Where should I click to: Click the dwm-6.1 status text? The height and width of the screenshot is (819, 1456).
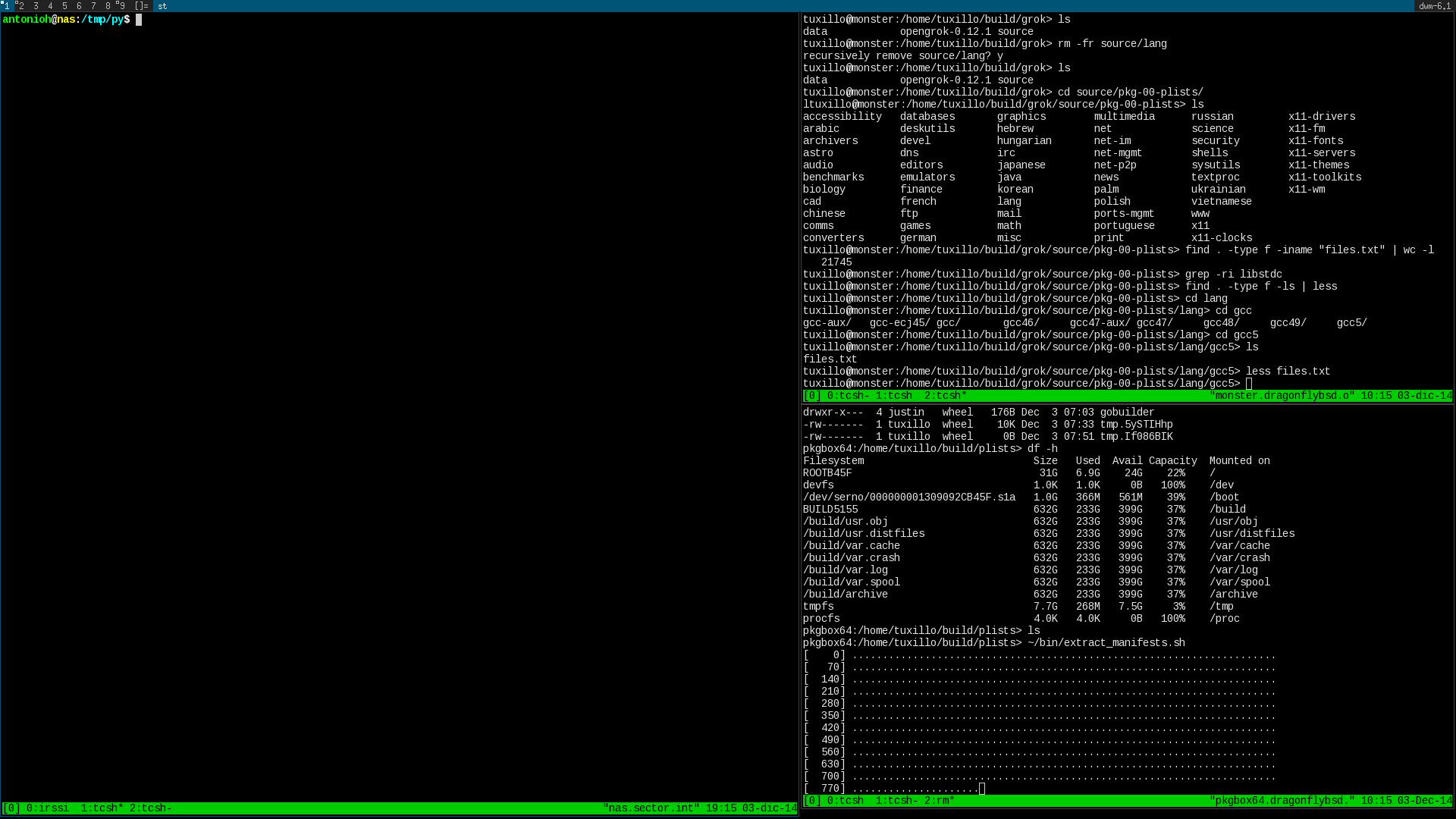click(1434, 6)
